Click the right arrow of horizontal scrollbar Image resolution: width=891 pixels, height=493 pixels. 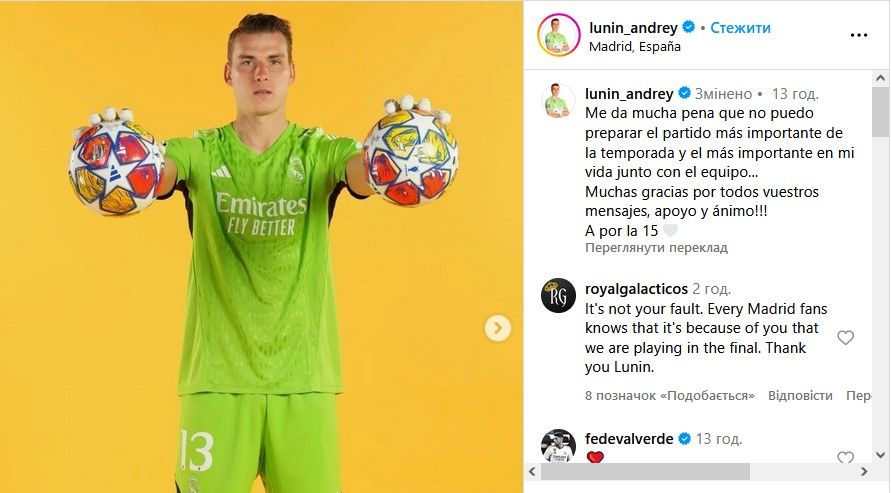point(864,471)
